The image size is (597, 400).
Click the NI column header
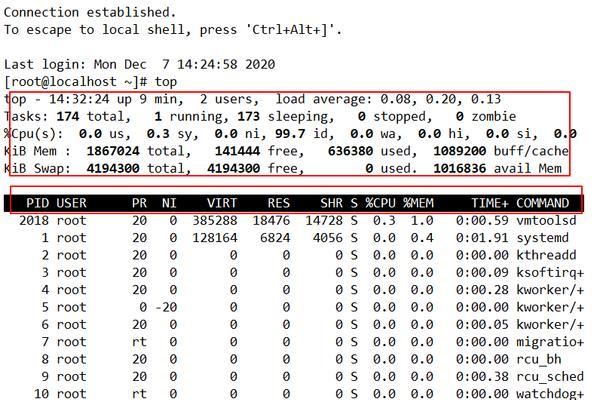coord(169,203)
